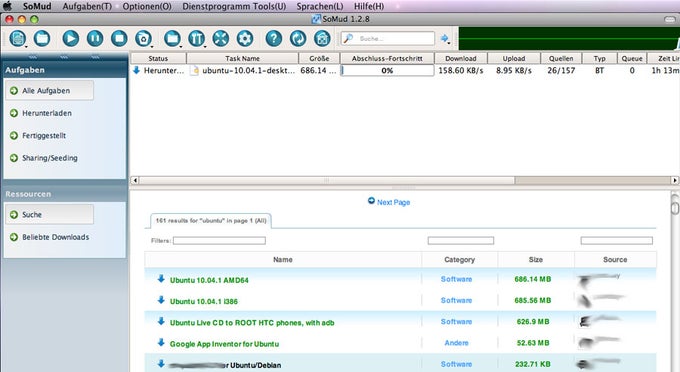Screen dimensions: 680x372
Task: Sort tasks by the Task Name column header
Action: (242, 58)
